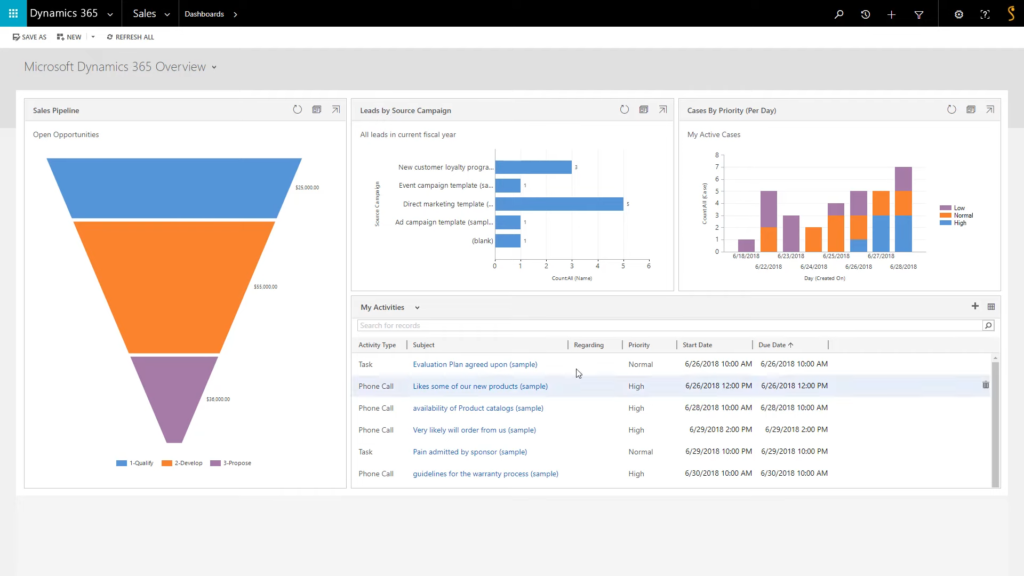Add a new activity in My Activities
1024x576 pixels.
(x=975, y=306)
